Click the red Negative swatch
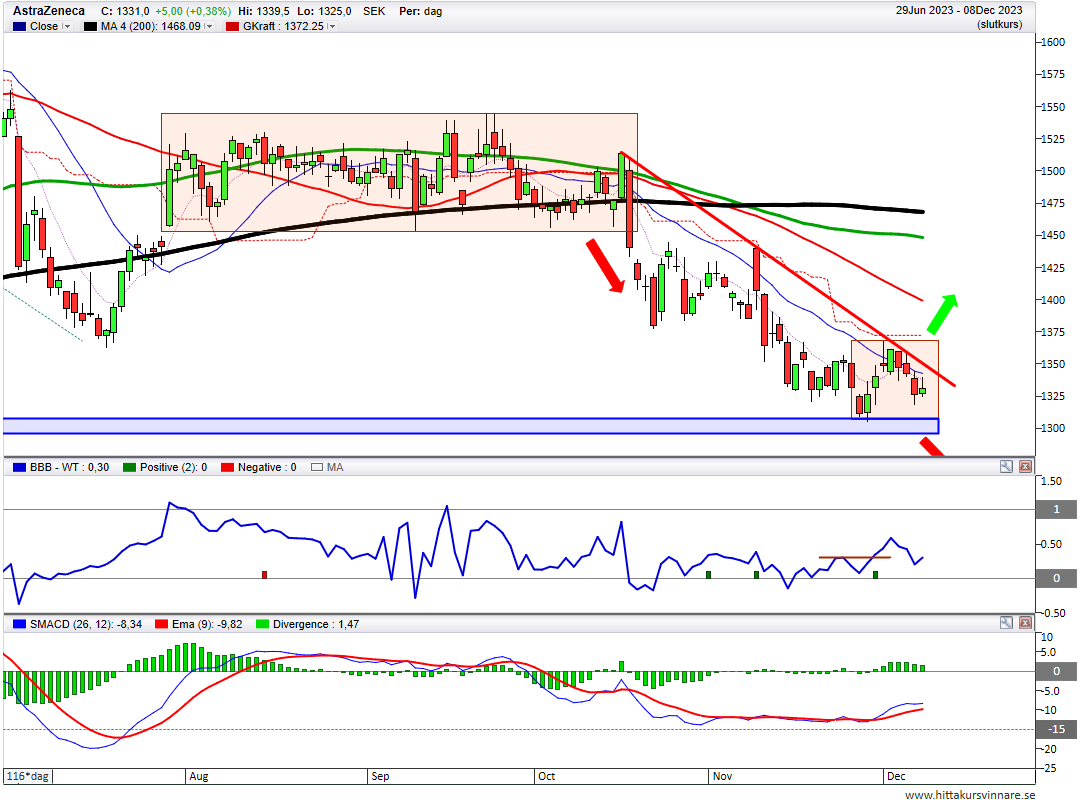Image resolution: width=1080 pixels, height=800 pixels. click(227, 467)
